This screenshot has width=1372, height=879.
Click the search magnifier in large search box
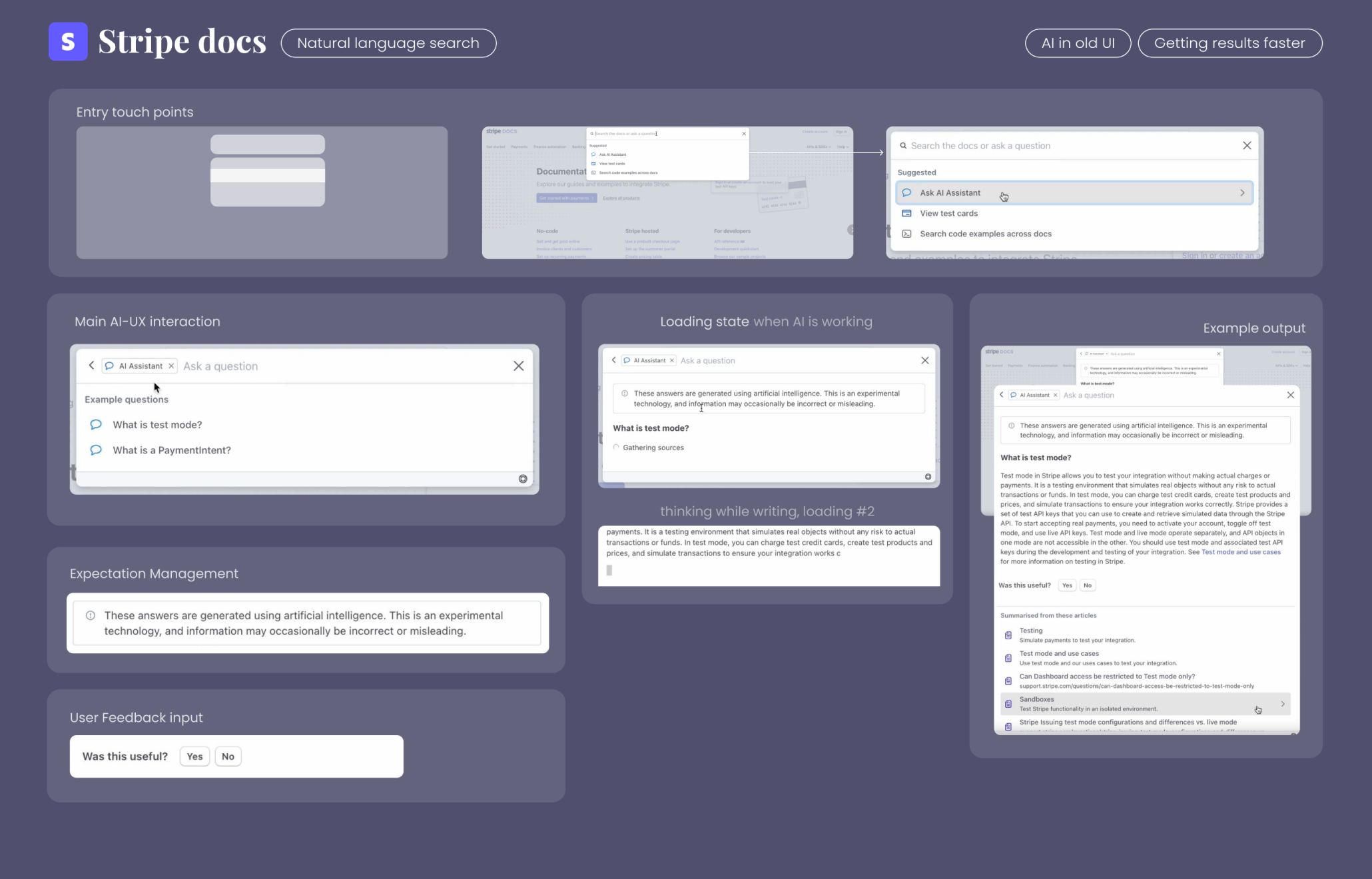click(903, 146)
